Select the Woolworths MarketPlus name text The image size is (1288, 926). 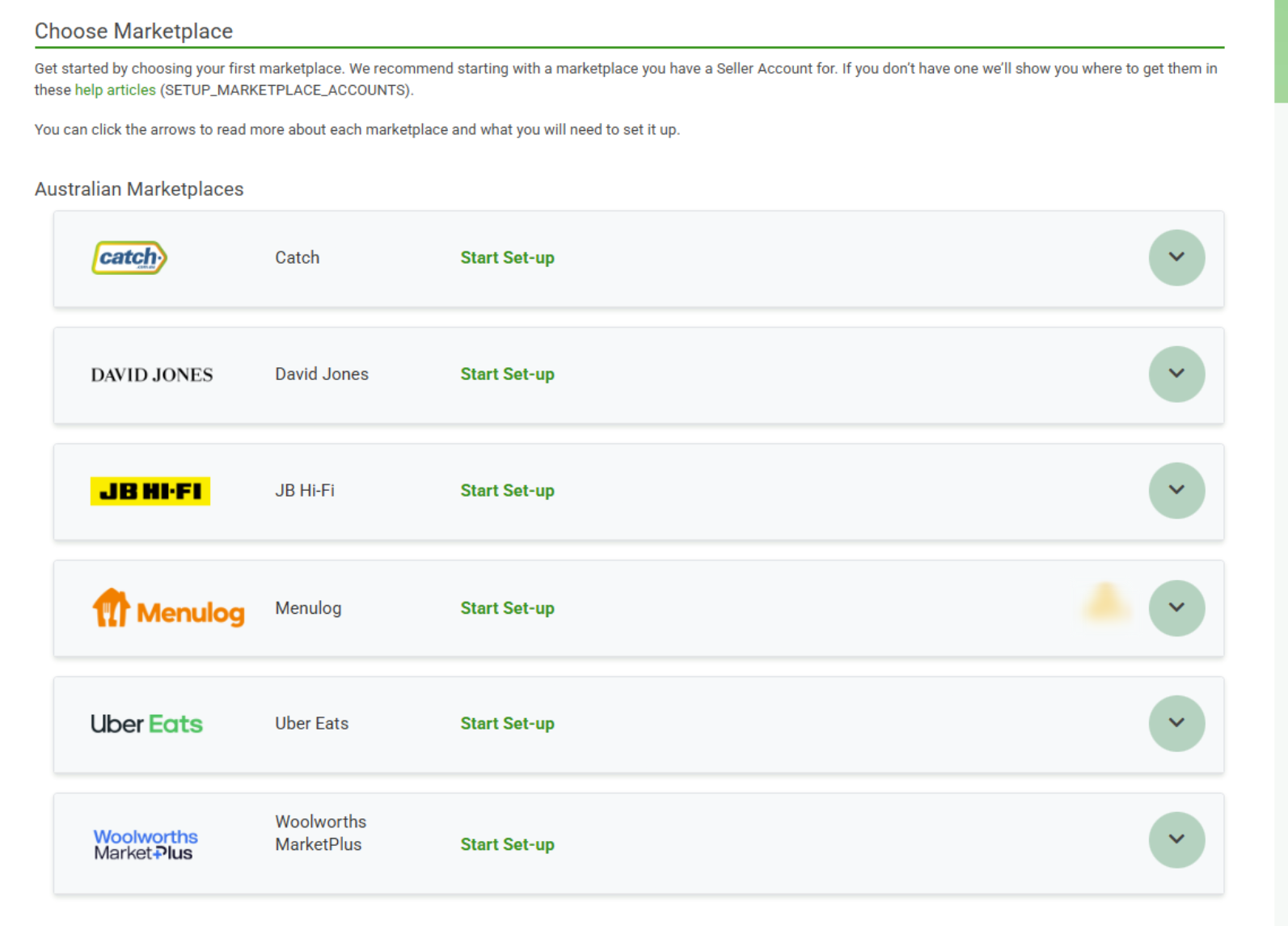pyautogui.click(x=320, y=833)
